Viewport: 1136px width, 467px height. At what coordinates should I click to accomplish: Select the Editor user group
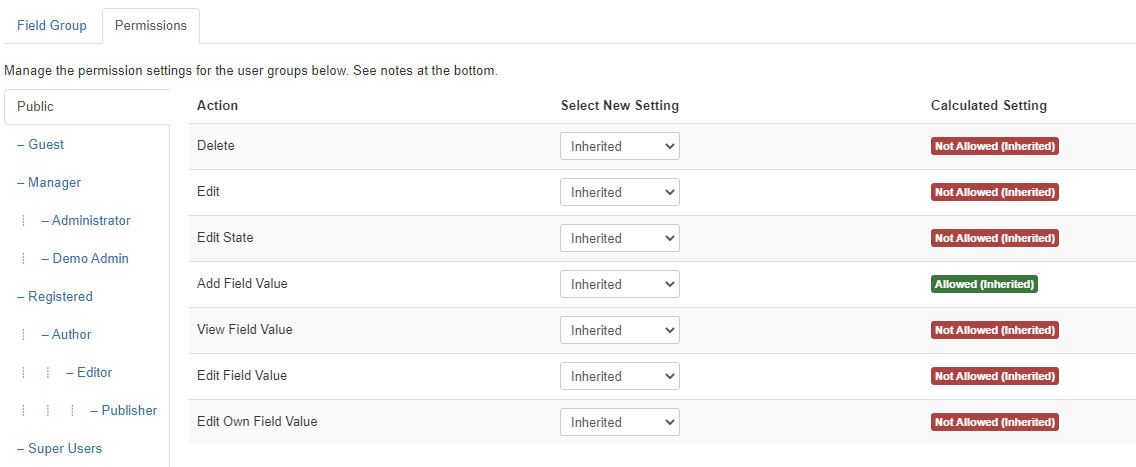[94, 372]
